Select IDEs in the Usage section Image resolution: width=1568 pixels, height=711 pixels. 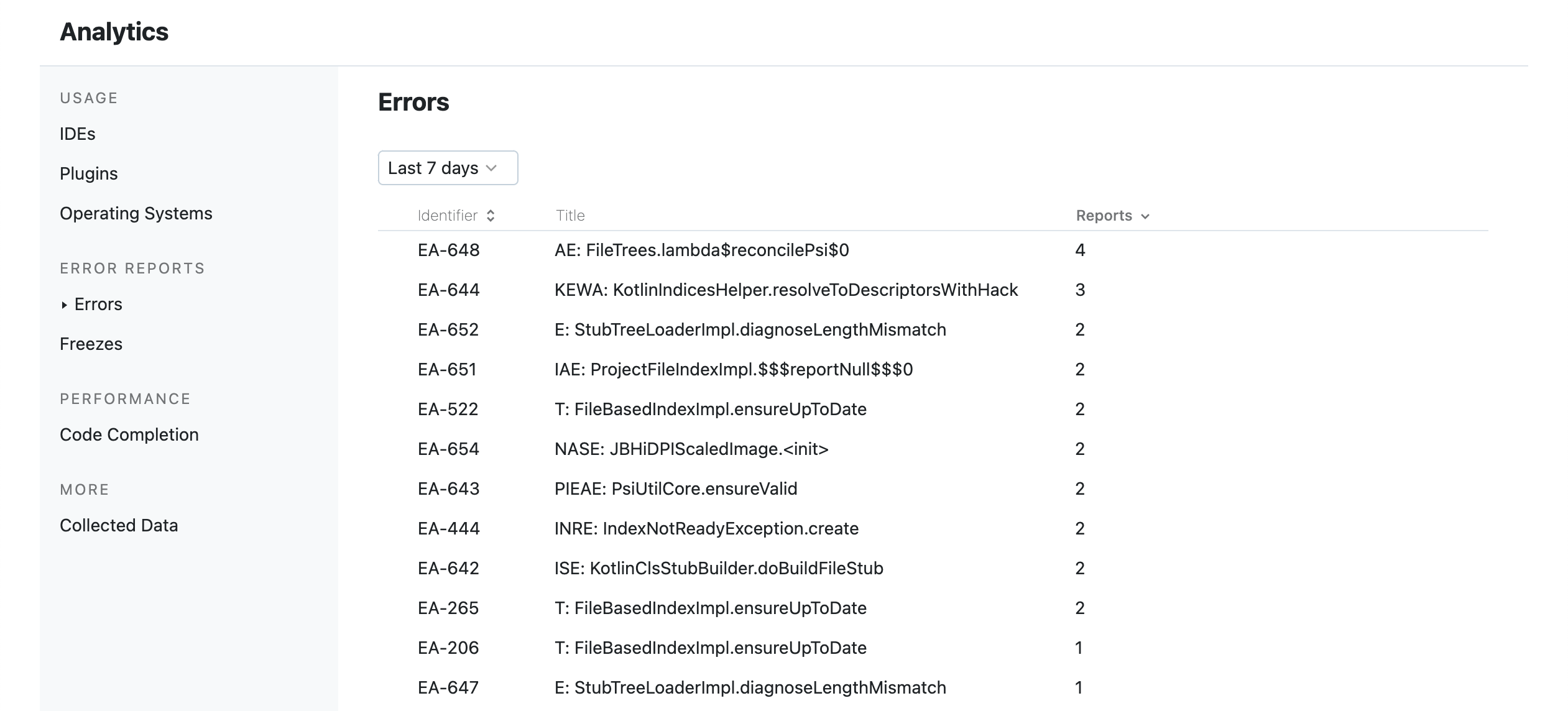(77, 133)
